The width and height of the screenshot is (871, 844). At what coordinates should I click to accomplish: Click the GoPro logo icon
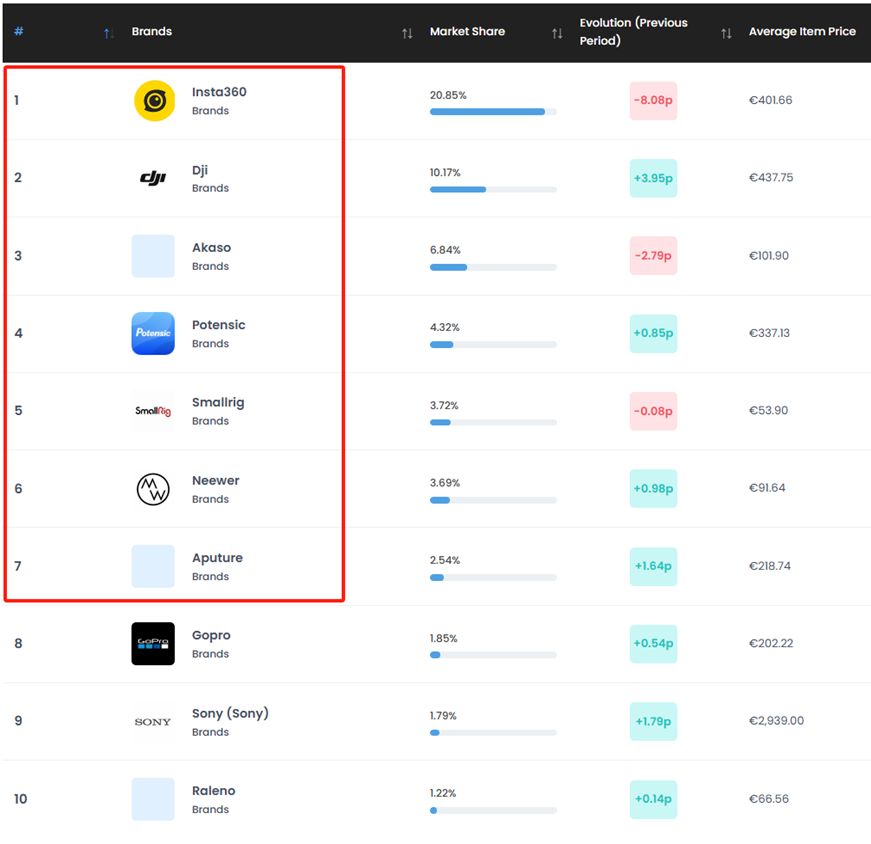153,643
